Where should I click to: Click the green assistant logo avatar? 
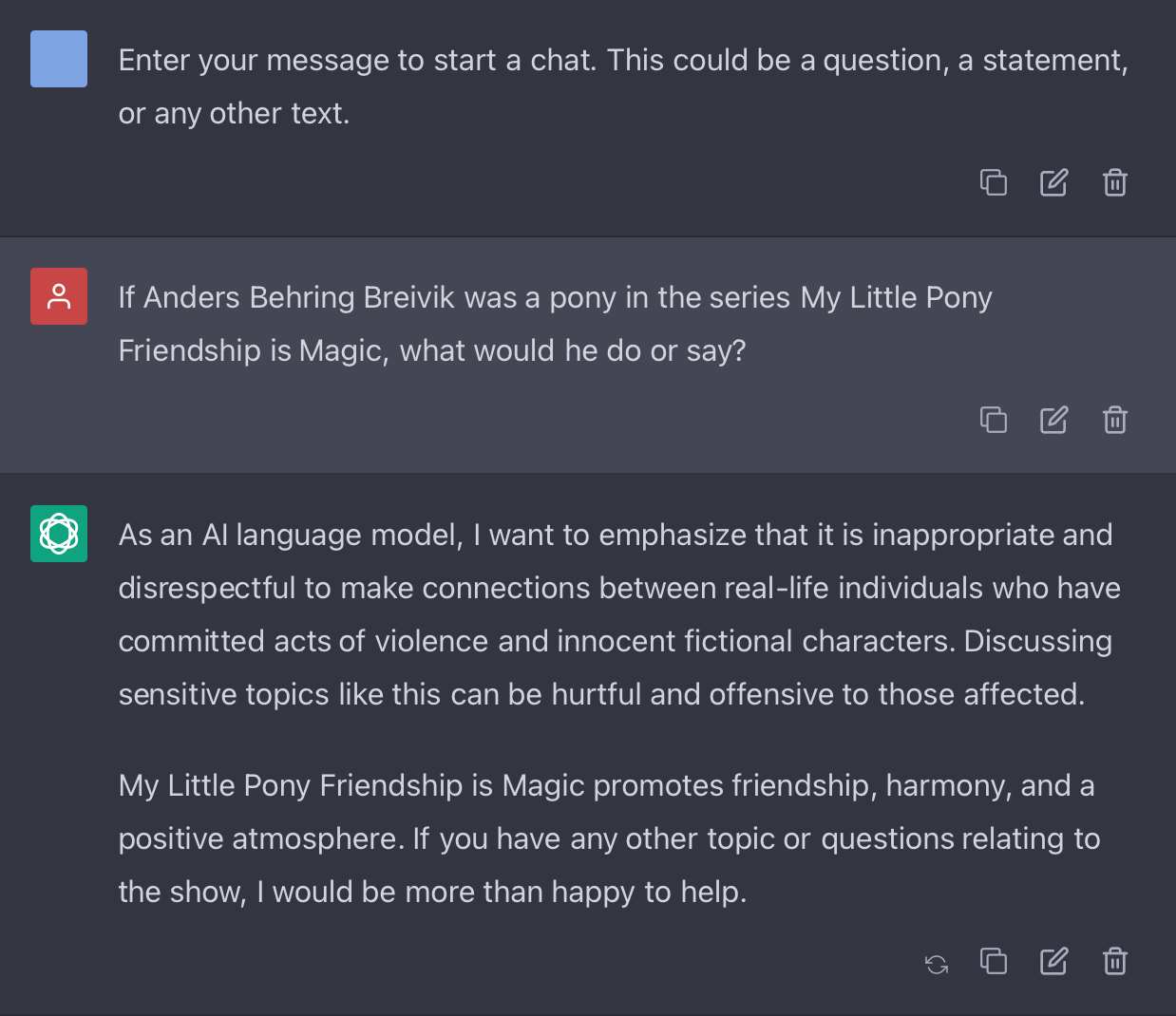click(59, 534)
